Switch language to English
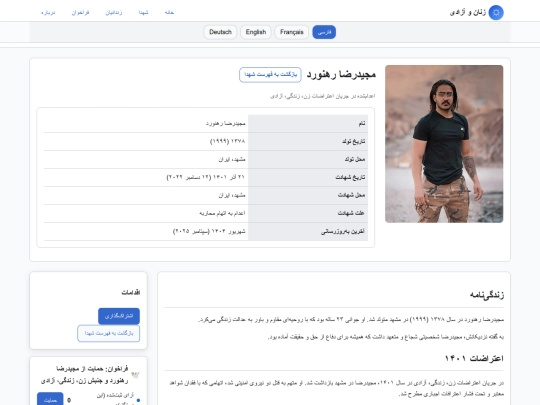540x405 pixels. tap(256, 32)
